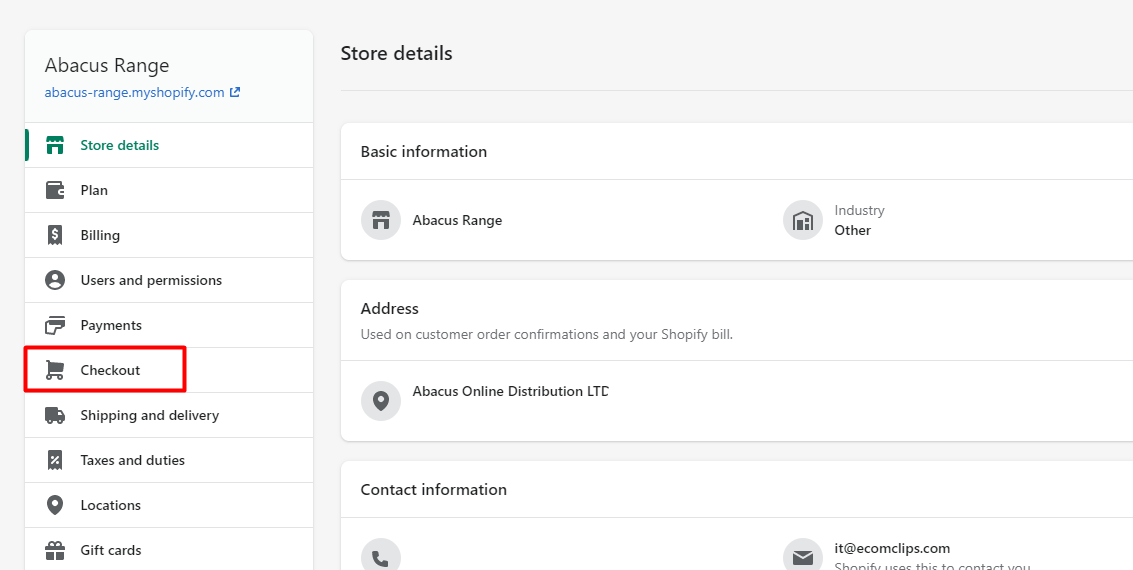Screen dimensions: 1133x570
Task: Open the Billing settings page
Action: (169, 235)
